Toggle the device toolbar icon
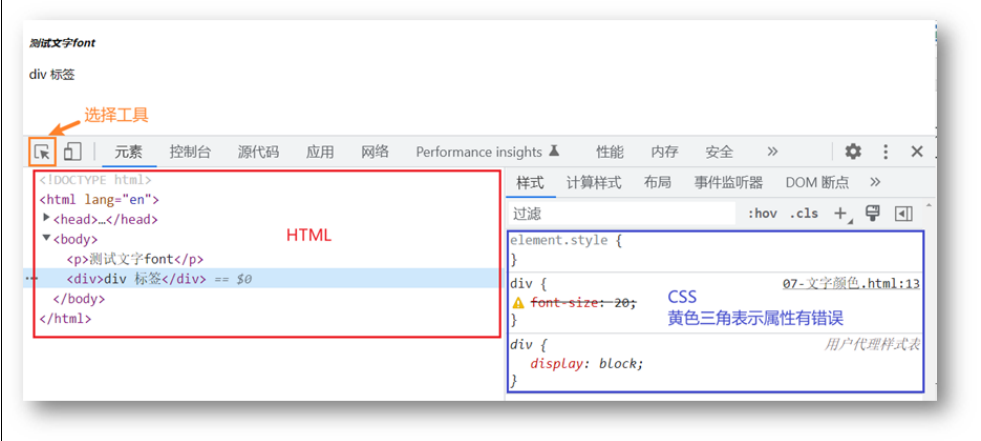 tap(73, 151)
